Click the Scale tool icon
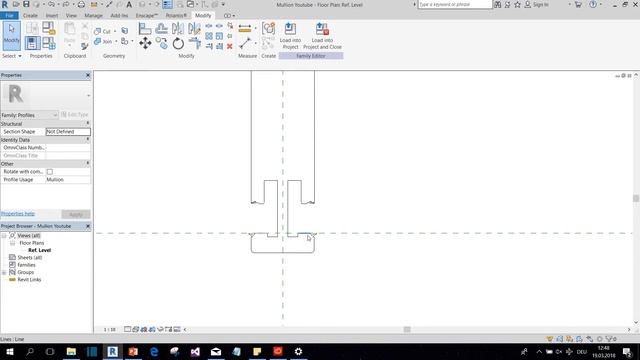The width and height of the screenshot is (640, 360). [x=219, y=36]
